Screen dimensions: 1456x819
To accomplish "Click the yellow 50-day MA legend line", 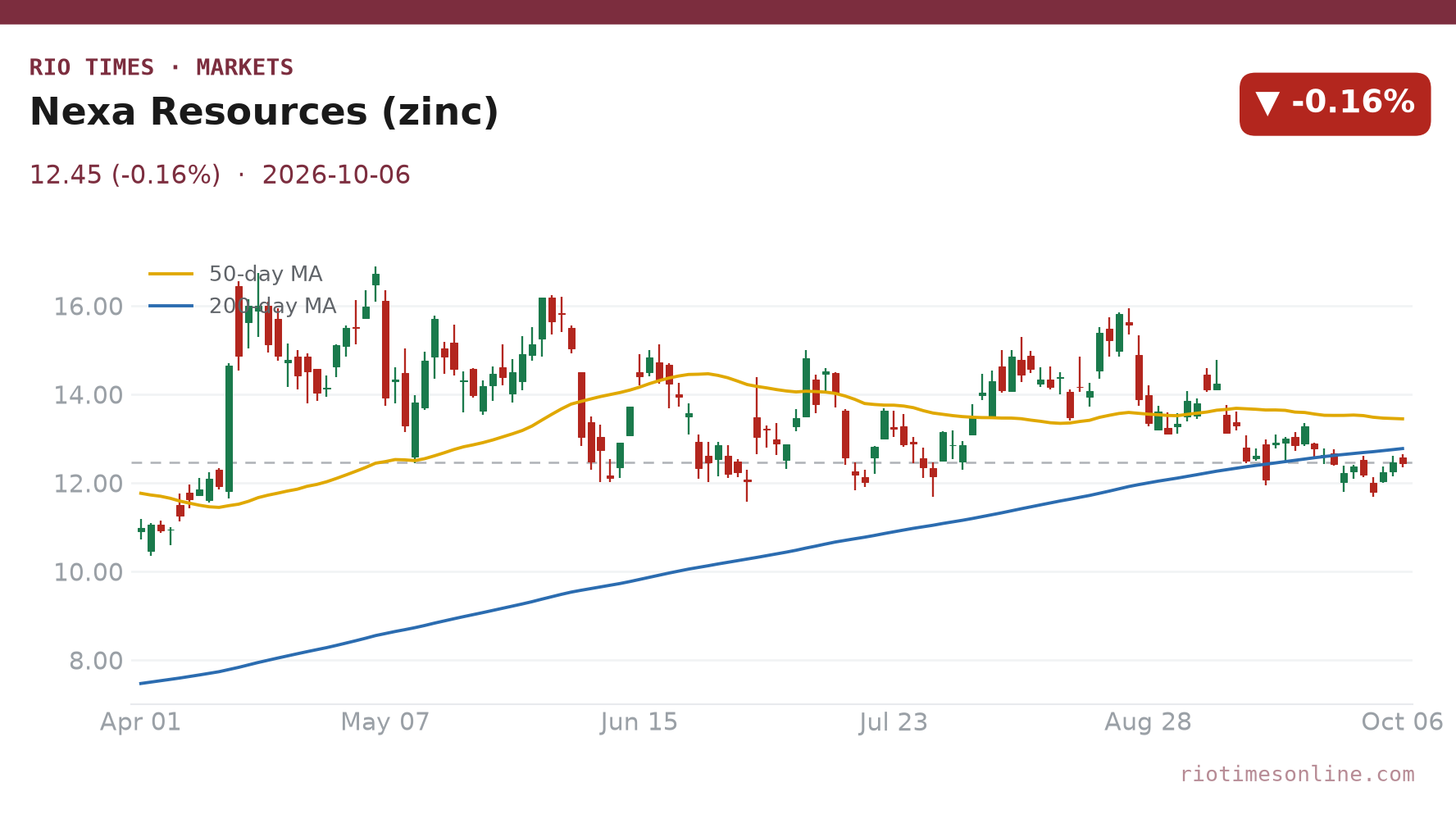I will [x=171, y=274].
